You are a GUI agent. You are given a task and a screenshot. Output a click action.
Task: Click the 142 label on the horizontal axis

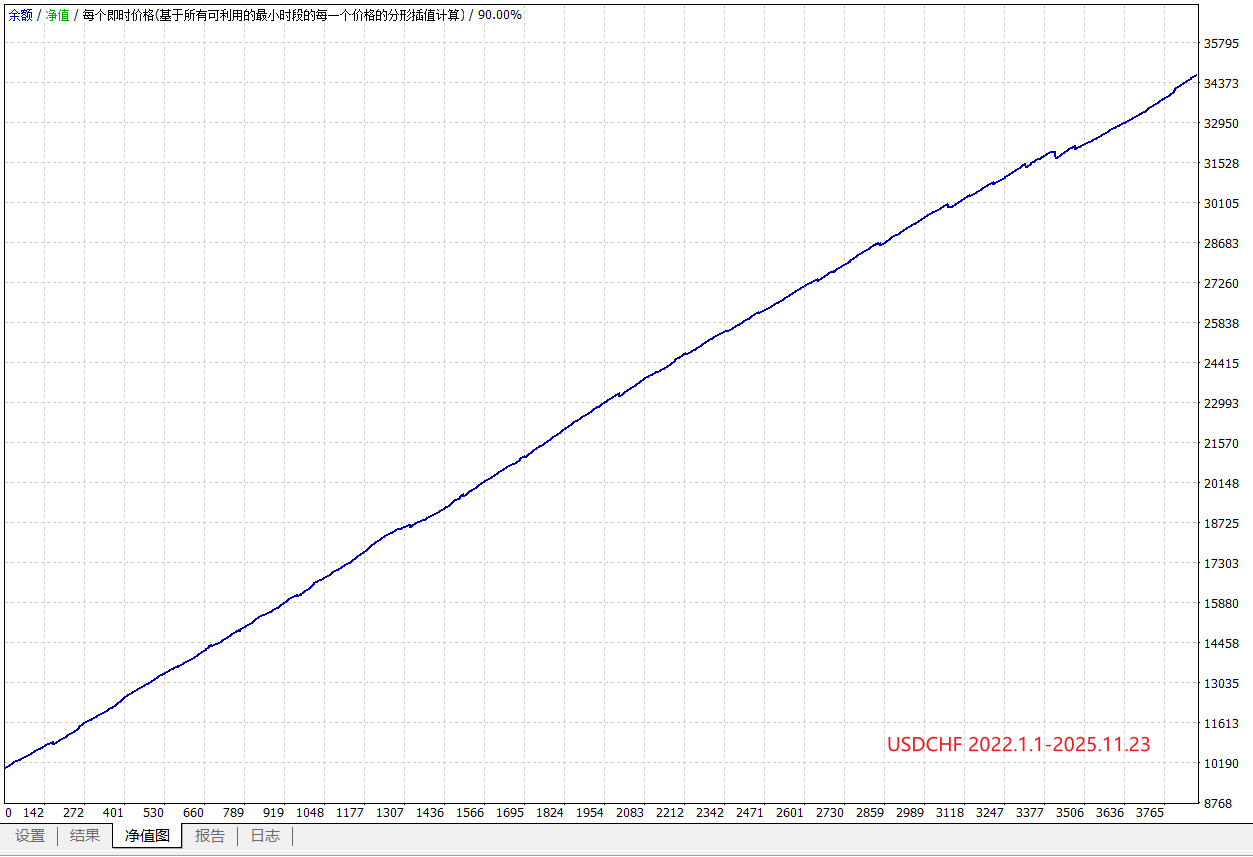(33, 813)
